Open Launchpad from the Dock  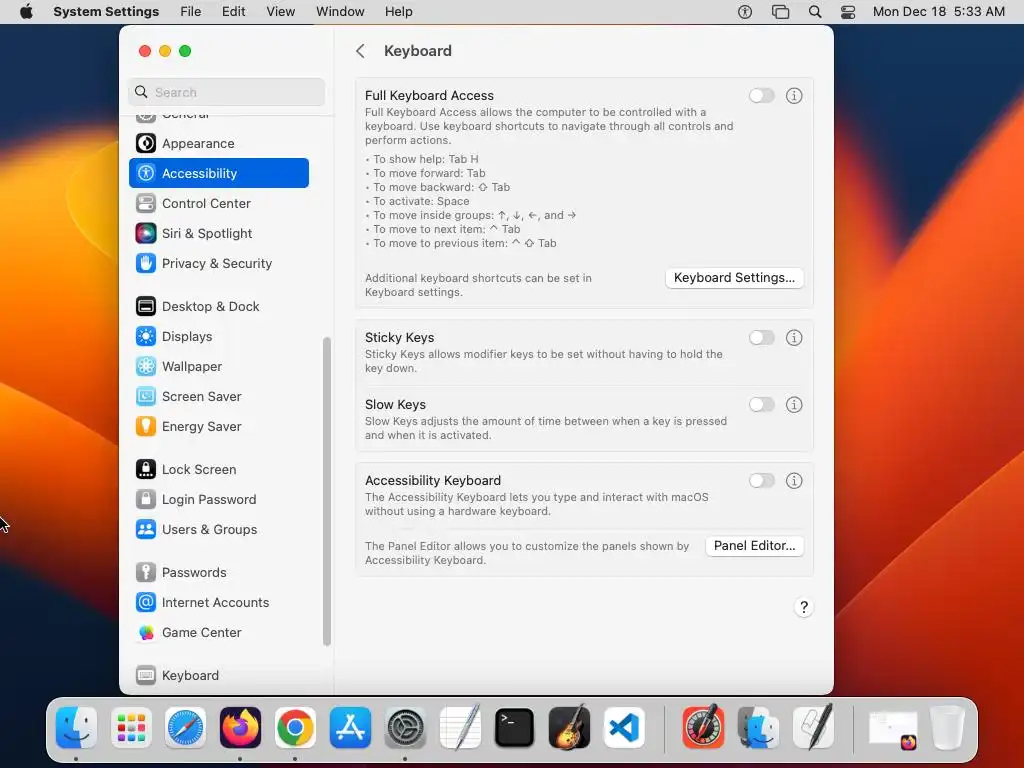(131, 728)
